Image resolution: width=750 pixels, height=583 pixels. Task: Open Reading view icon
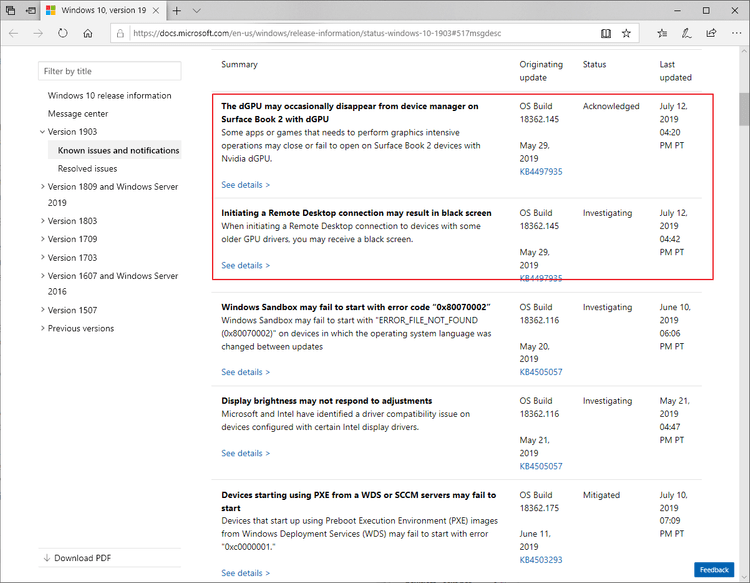(x=606, y=33)
